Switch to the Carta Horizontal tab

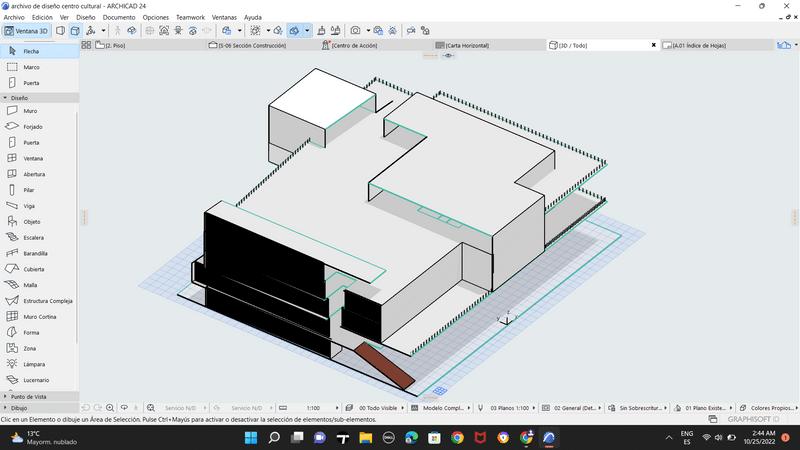[x=466, y=45]
